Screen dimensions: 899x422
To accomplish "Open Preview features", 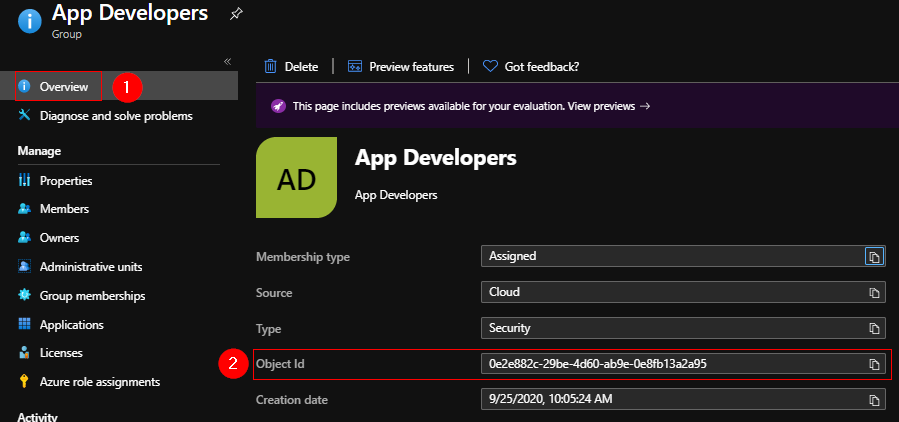I will coord(411,67).
